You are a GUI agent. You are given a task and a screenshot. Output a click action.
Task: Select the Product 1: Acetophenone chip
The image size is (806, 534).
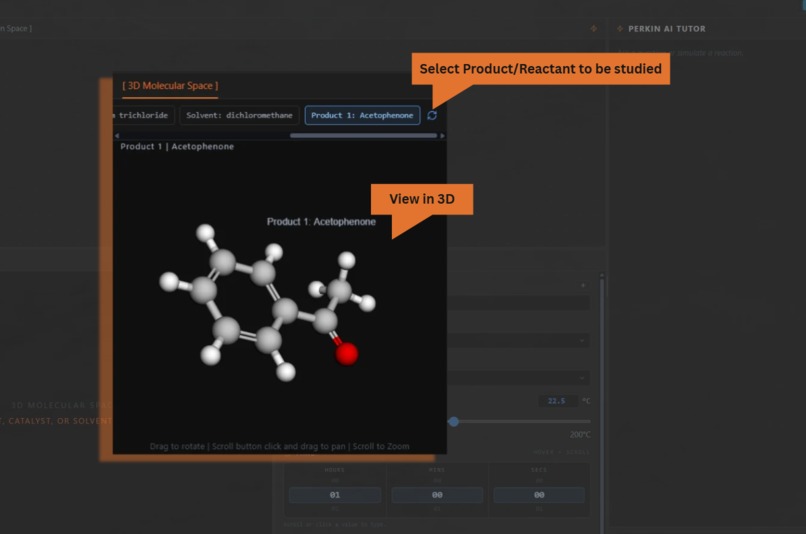362,115
